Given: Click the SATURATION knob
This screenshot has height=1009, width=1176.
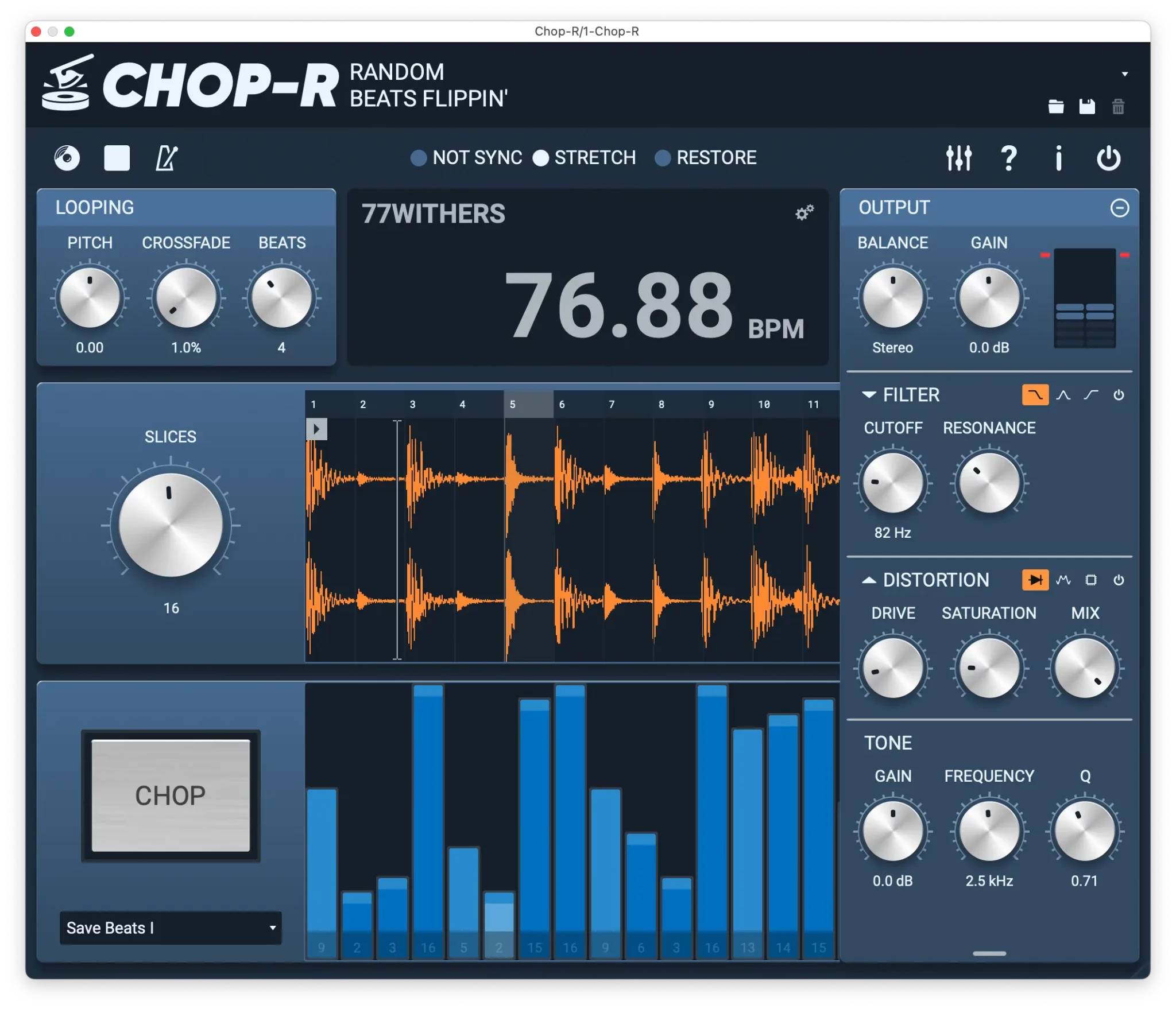Looking at the screenshot, I should (x=989, y=668).
